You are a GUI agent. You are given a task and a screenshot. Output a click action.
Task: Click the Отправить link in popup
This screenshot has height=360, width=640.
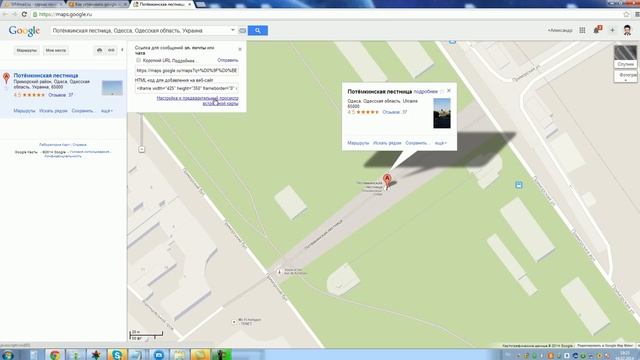(x=228, y=60)
